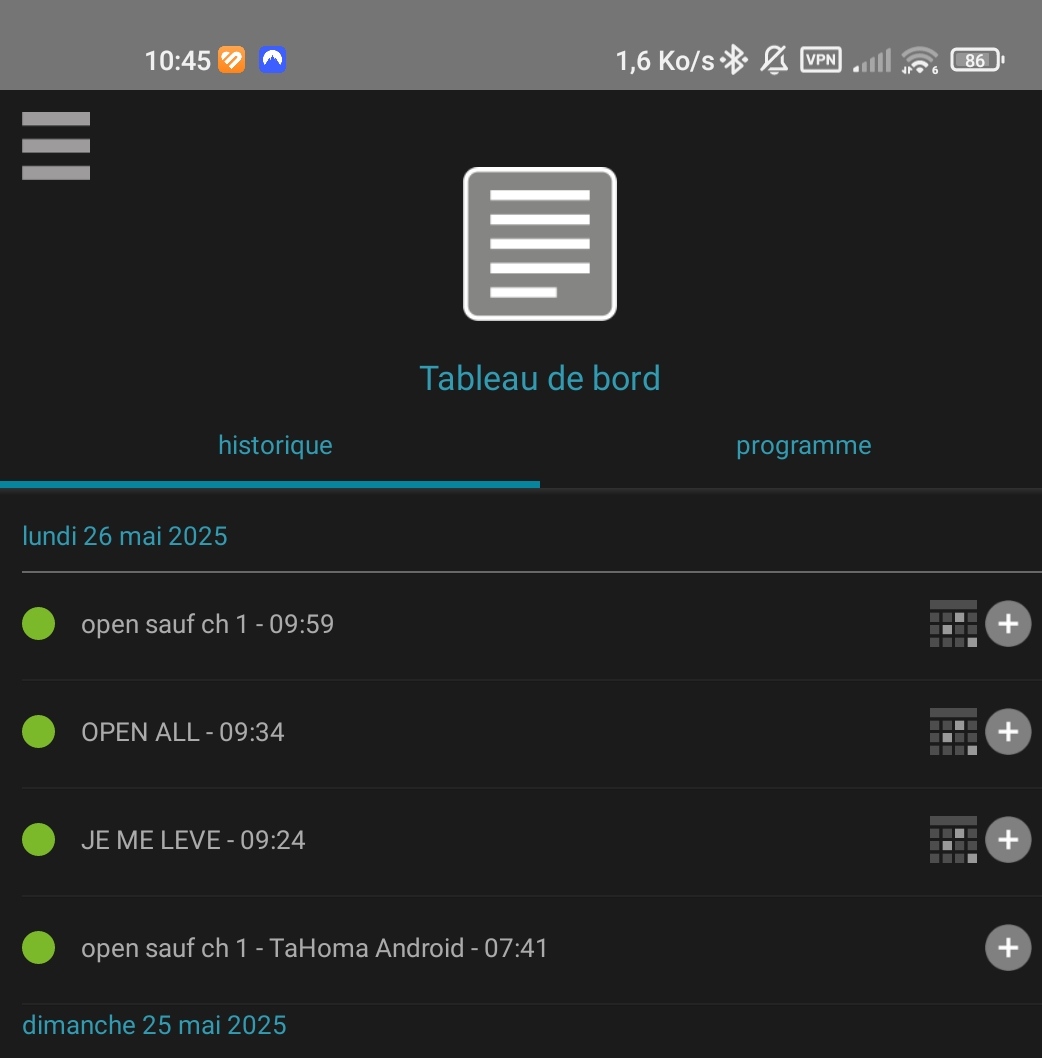Tap the lundi 26 mai 2025 date header
1042x1058 pixels.
tap(125, 536)
